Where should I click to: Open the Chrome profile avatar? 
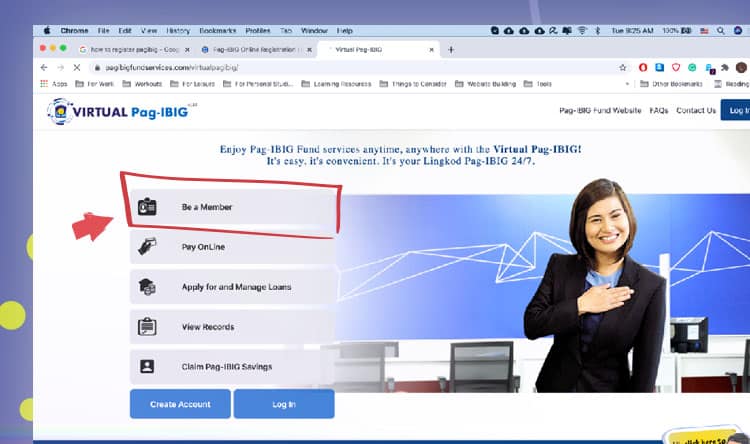click(x=741, y=67)
